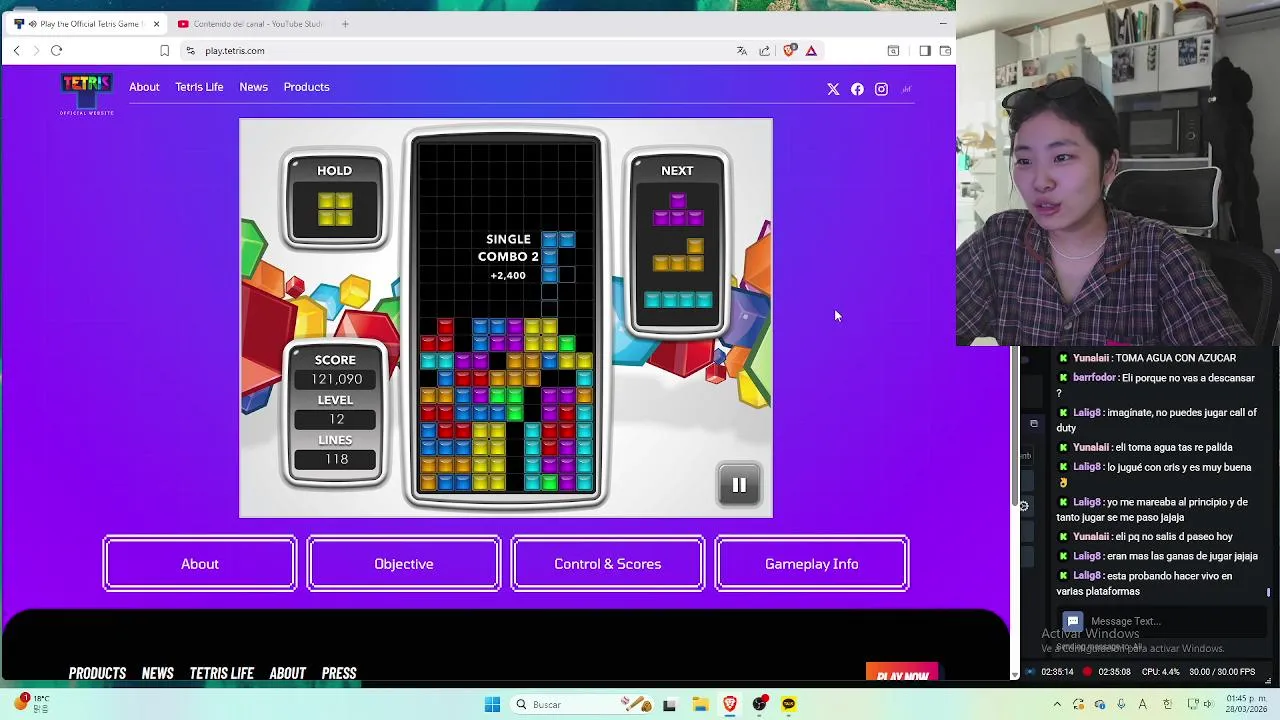
Task: Switch to the YouTube Studio tab
Action: tap(250, 24)
